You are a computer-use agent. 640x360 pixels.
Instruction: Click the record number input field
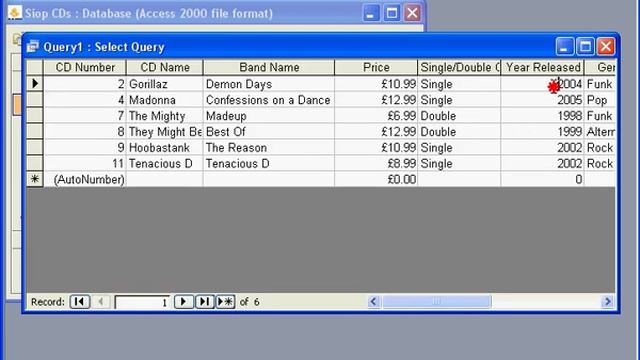pyautogui.click(x=142, y=302)
